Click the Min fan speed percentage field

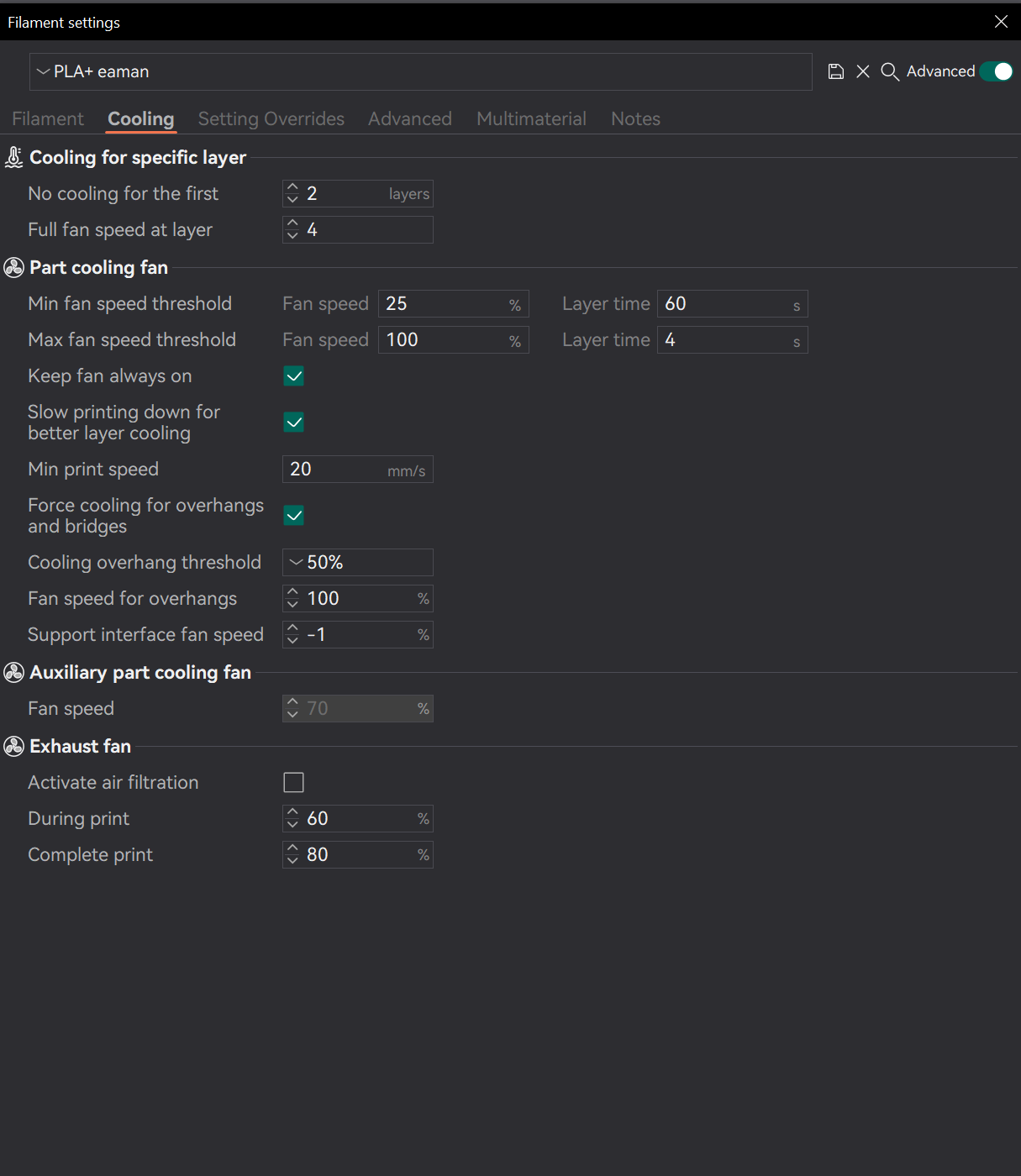[441, 304]
